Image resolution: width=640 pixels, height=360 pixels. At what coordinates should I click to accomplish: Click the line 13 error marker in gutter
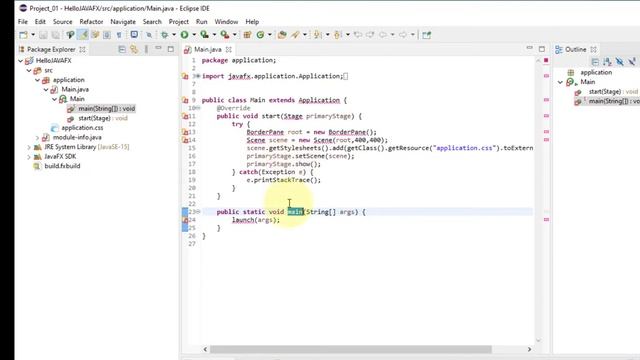point(185,132)
